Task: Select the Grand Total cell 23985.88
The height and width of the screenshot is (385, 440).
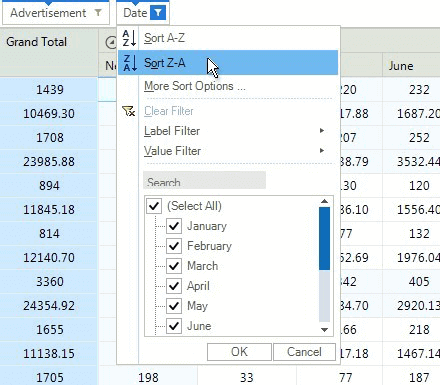Action: click(49, 161)
